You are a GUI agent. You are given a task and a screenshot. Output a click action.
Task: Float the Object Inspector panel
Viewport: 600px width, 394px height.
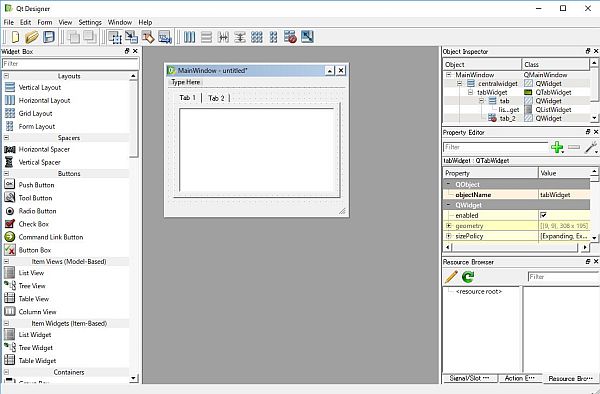pyautogui.click(x=587, y=51)
